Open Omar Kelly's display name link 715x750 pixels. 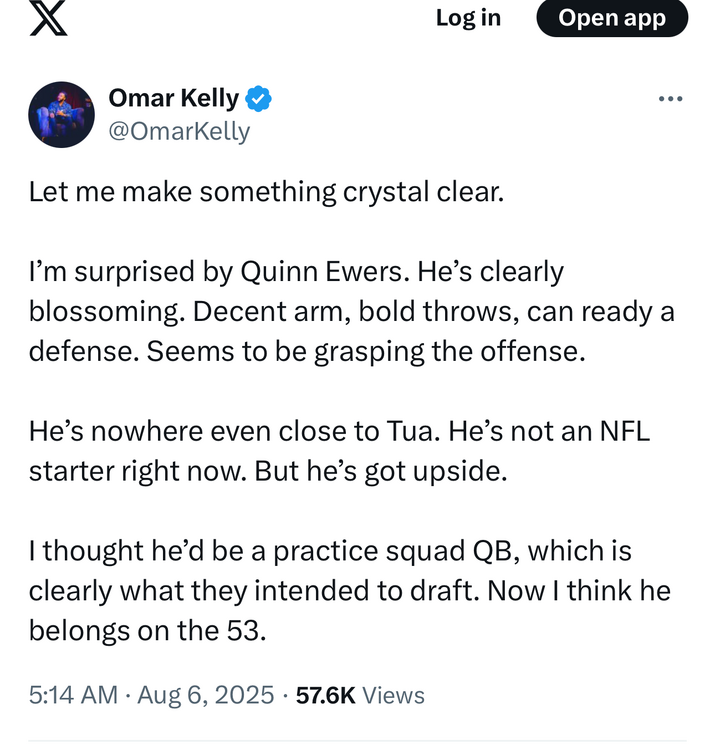tap(173, 98)
